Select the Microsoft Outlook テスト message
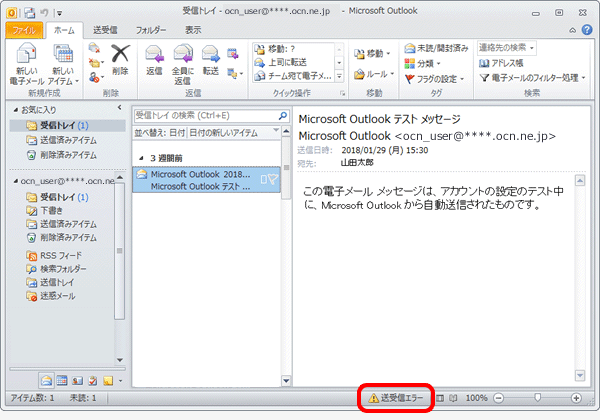 coord(207,180)
